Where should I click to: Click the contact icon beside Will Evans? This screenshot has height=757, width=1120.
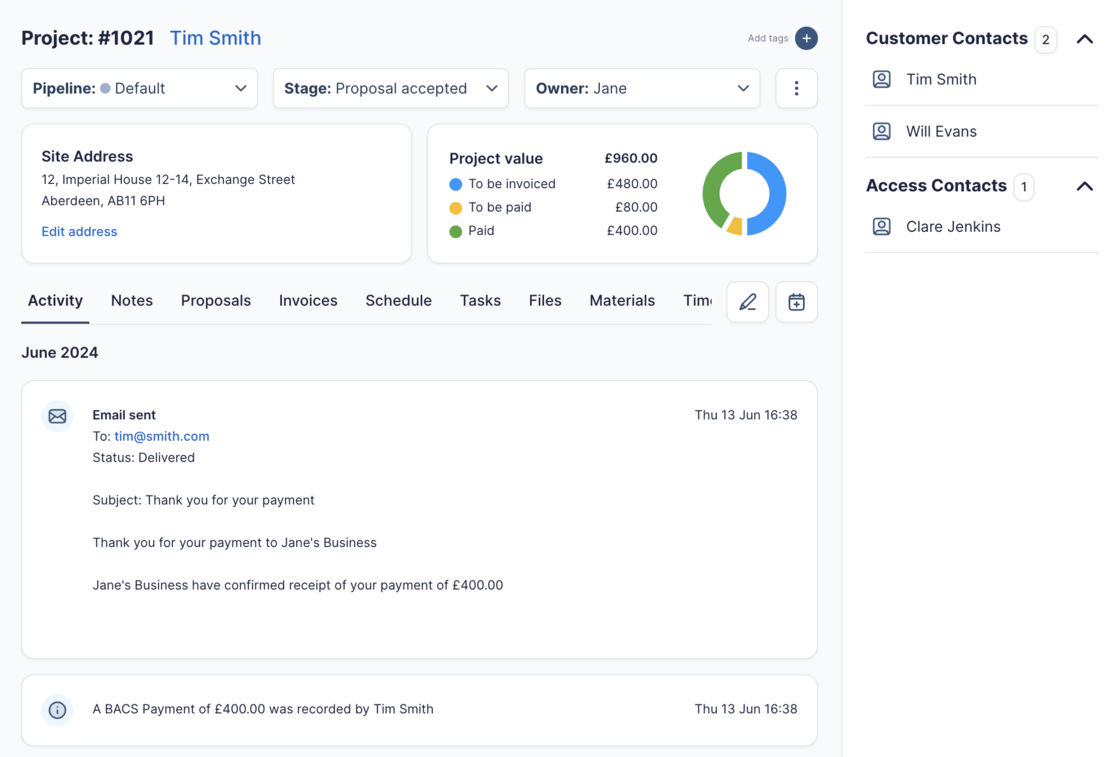(x=881, y=131)
